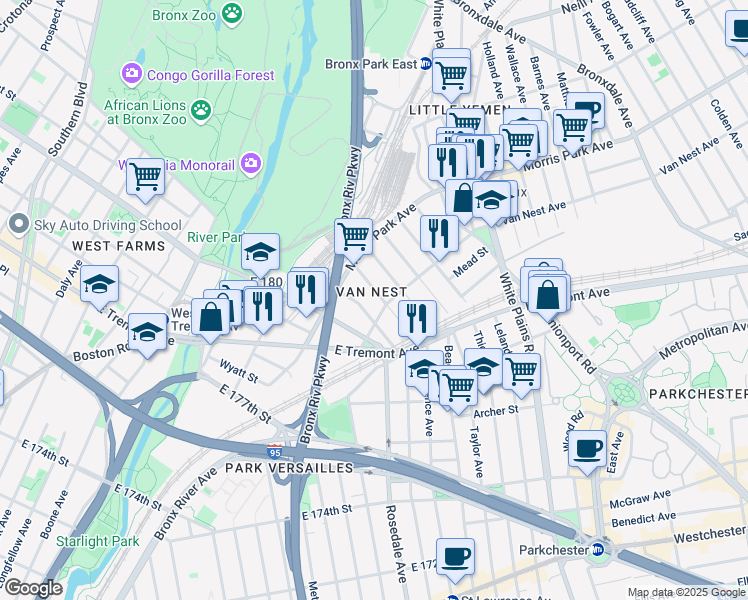Click the restaurant pin above Mead St
The width and height of the screenshot is (748, 600).
tap(439, 237)
